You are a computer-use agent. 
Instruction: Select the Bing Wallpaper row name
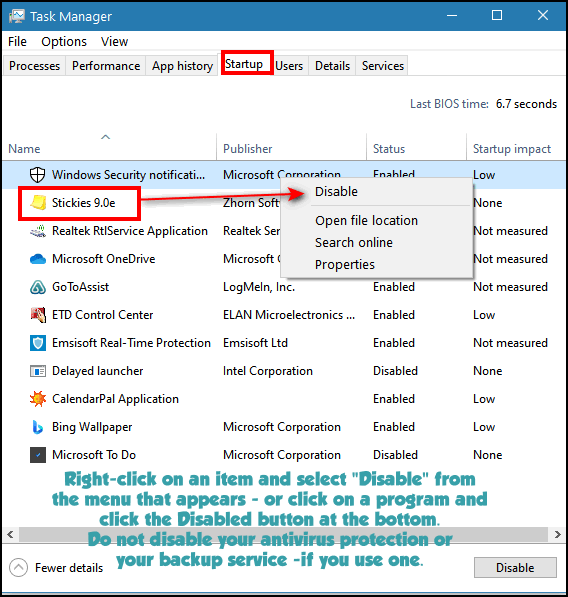point(92,427)
